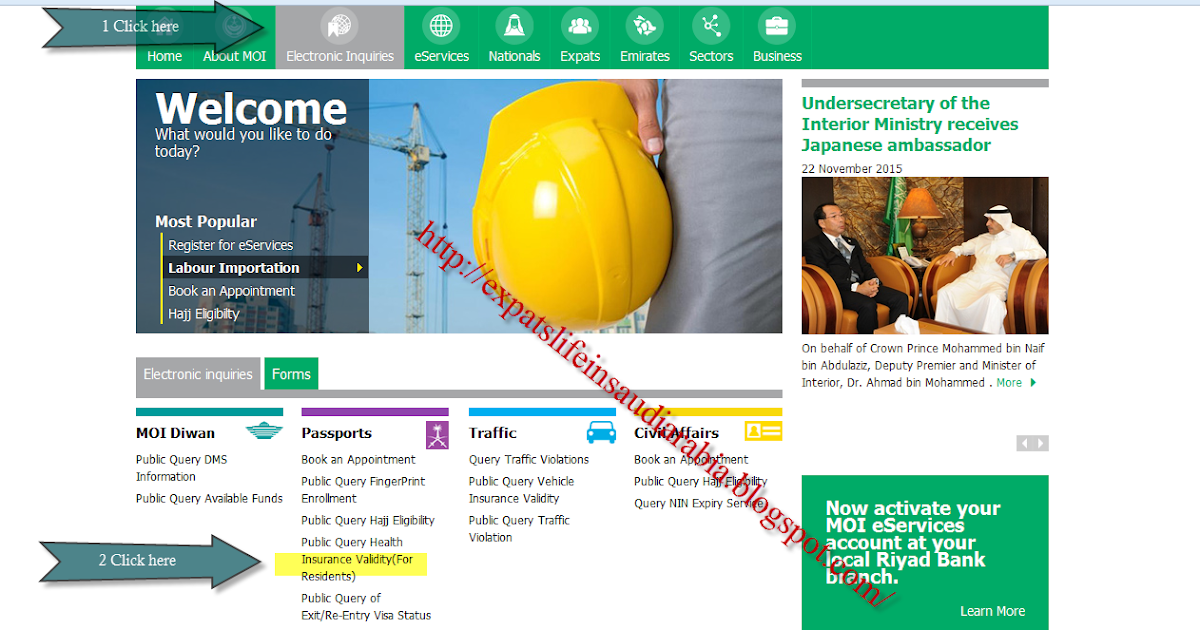Screen dimensions: 1200x630
Task: Open the eServices menu label
Action: (x=441, y=56)
